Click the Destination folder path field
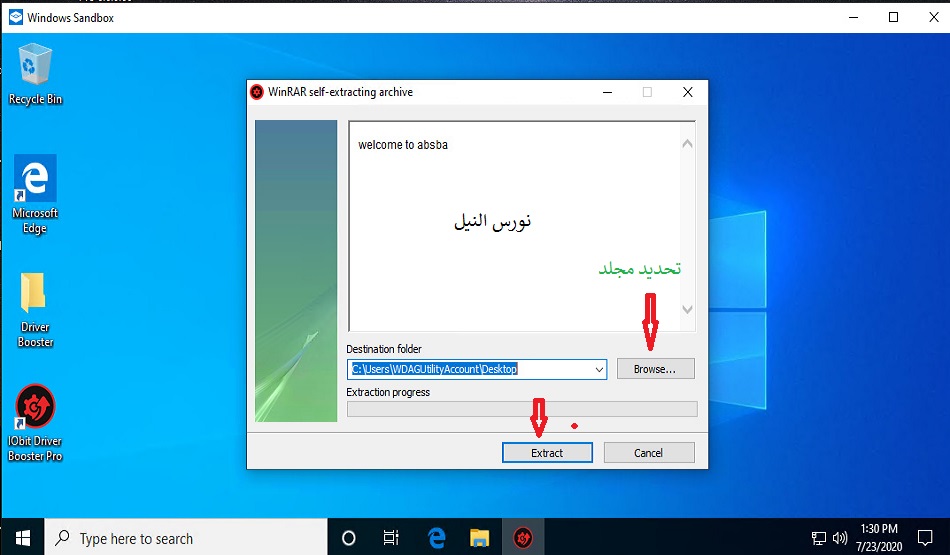 pos(470,369)
